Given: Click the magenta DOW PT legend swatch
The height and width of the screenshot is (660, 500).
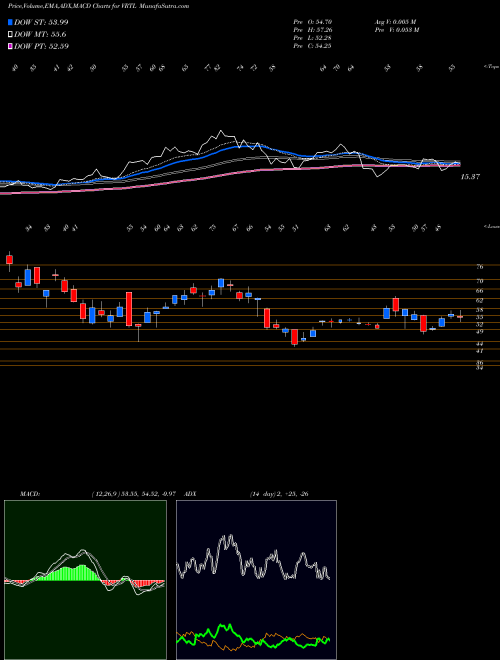Looking at the screenshot, I should point(10,46).
